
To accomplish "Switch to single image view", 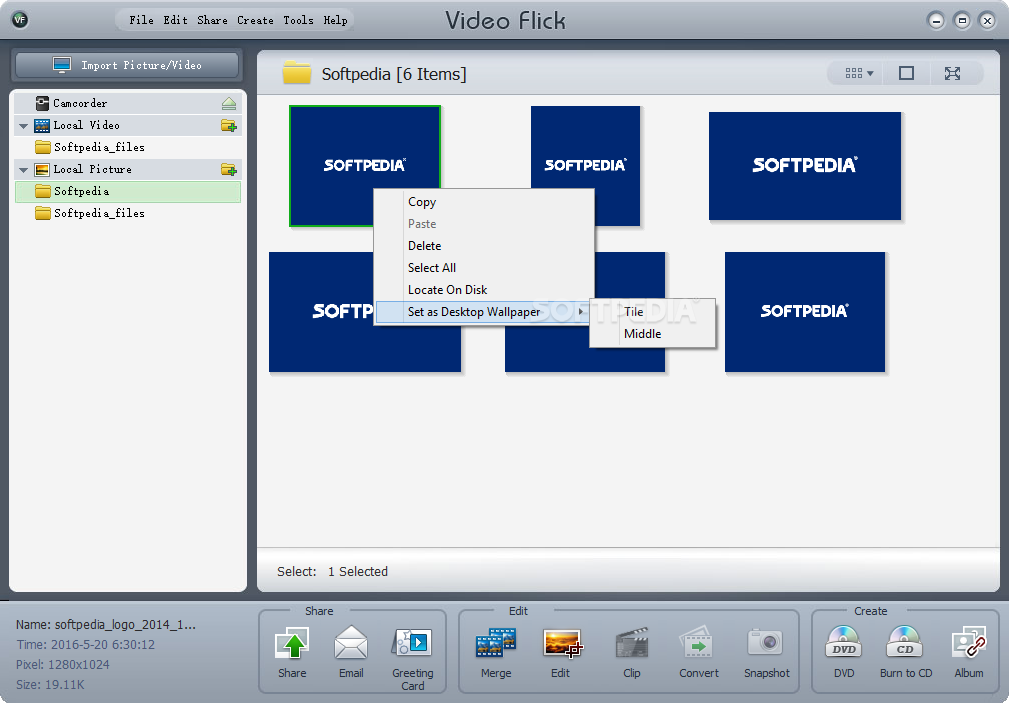I will click(906, 73).
